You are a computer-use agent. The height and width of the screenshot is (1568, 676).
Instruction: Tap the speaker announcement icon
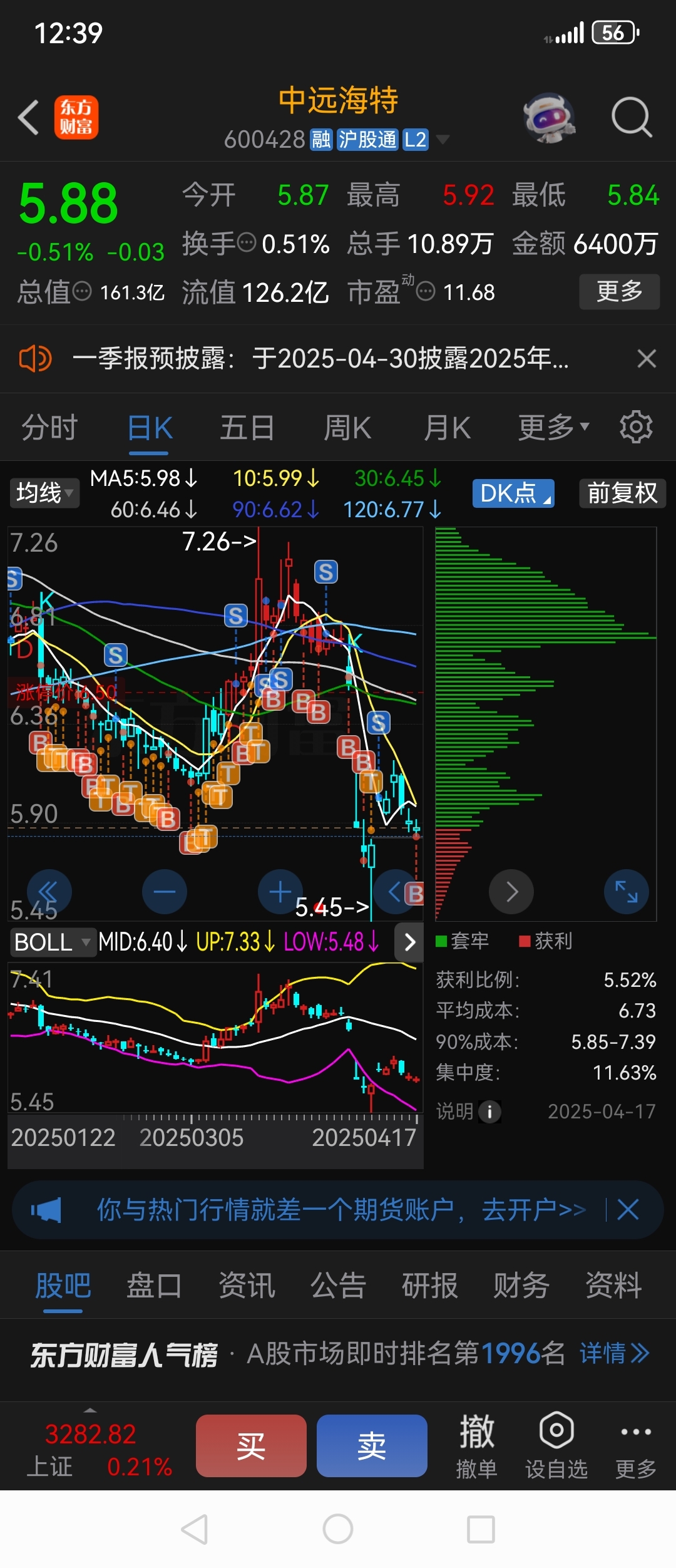click(35, 359)
